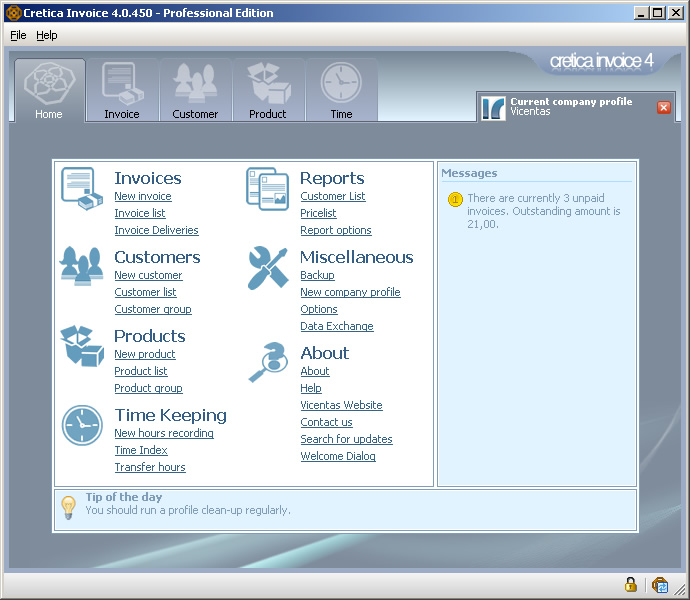Open the Options link
Viewport: 690px width, 600px height.
click(319, 309)
